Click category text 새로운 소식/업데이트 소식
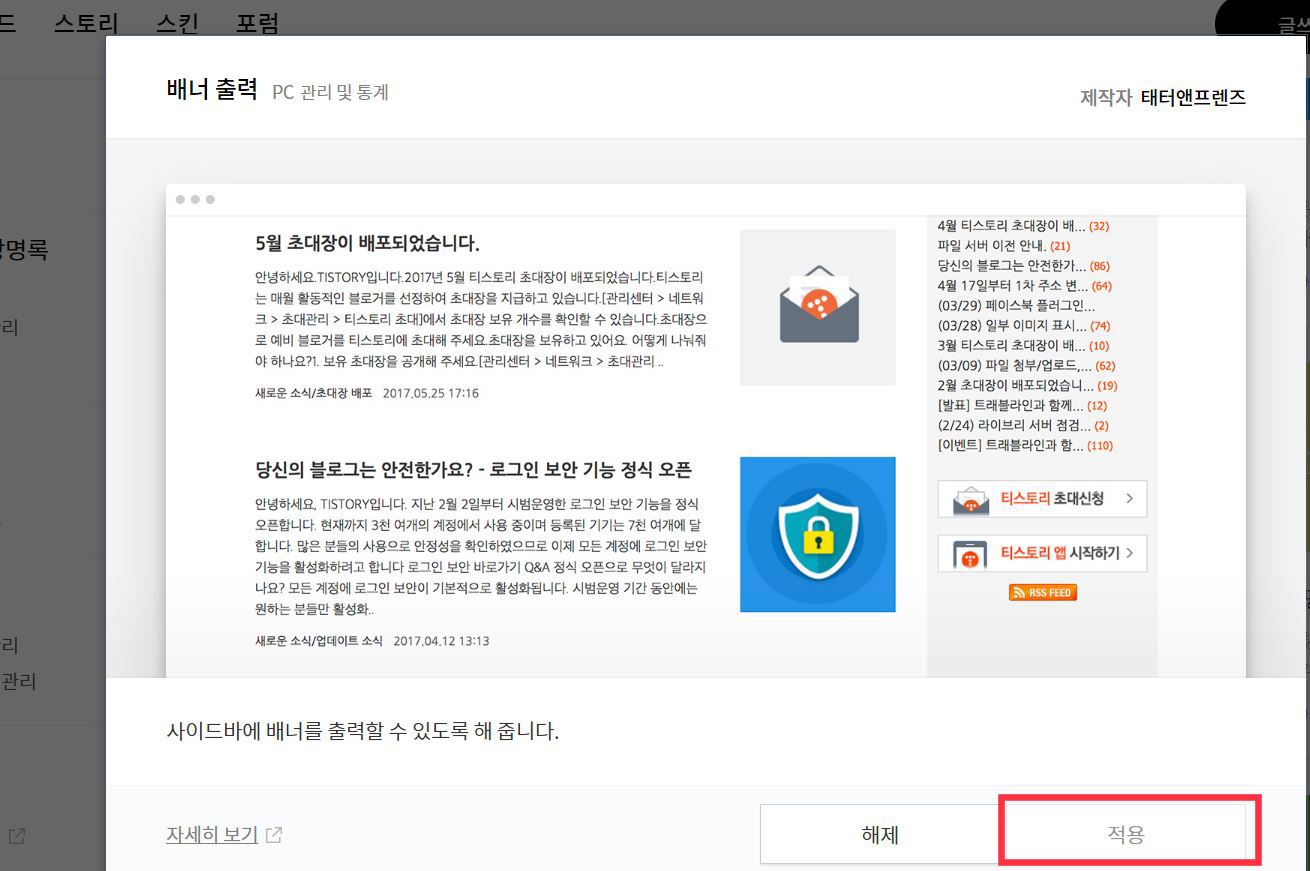The height and width of the screenshot is (871, 1310). (319, 641)
